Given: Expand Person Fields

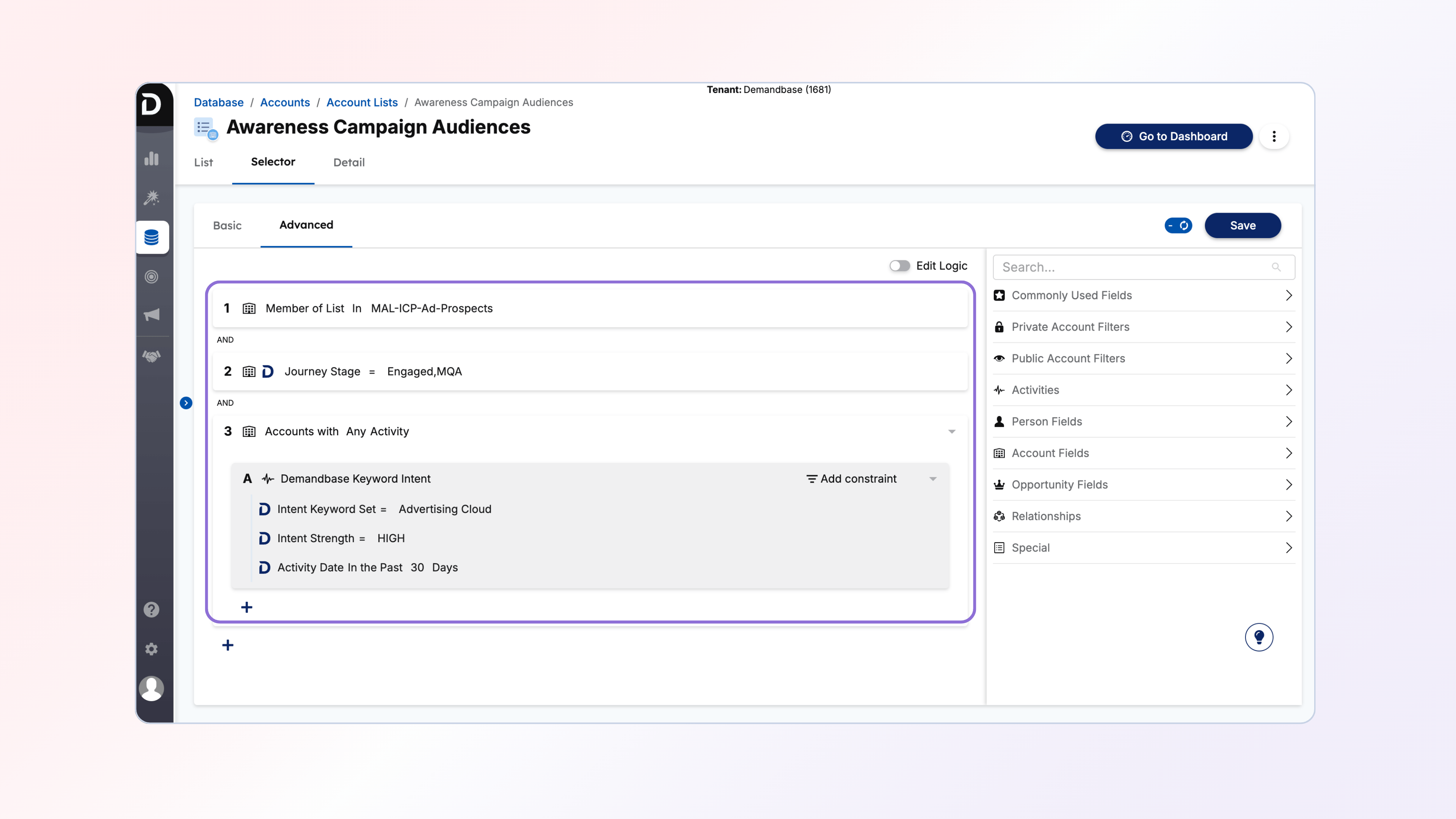Looking at the screenshot, I should pyautogui.click(x=1144, y=422).
